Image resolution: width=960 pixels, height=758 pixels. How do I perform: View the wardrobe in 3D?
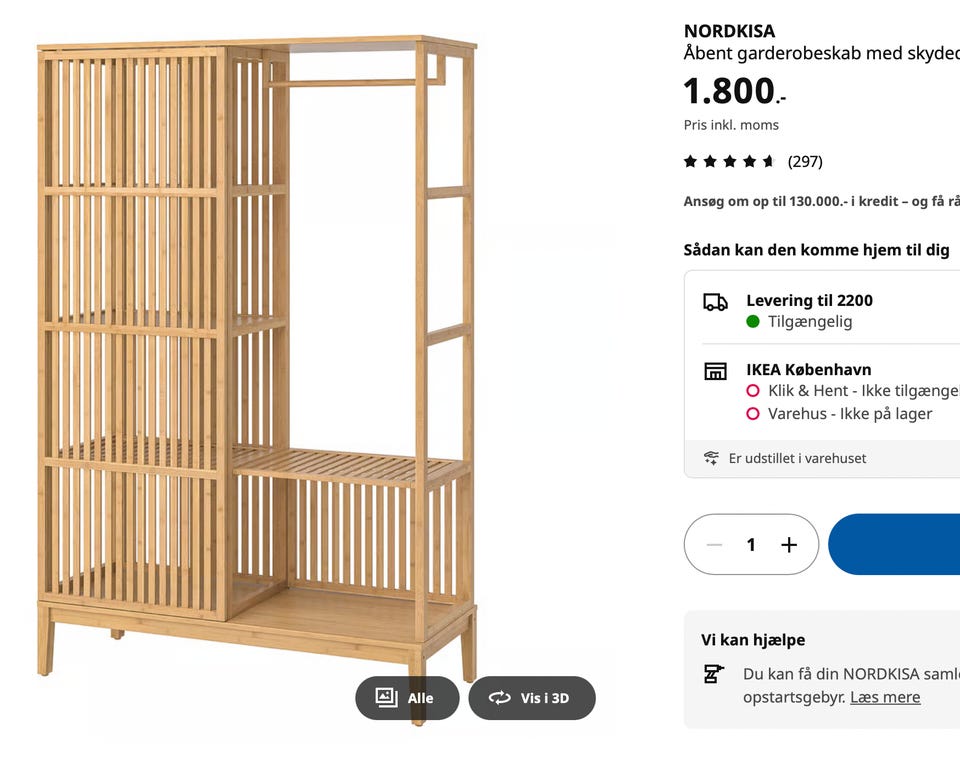(x=530, y=698)
